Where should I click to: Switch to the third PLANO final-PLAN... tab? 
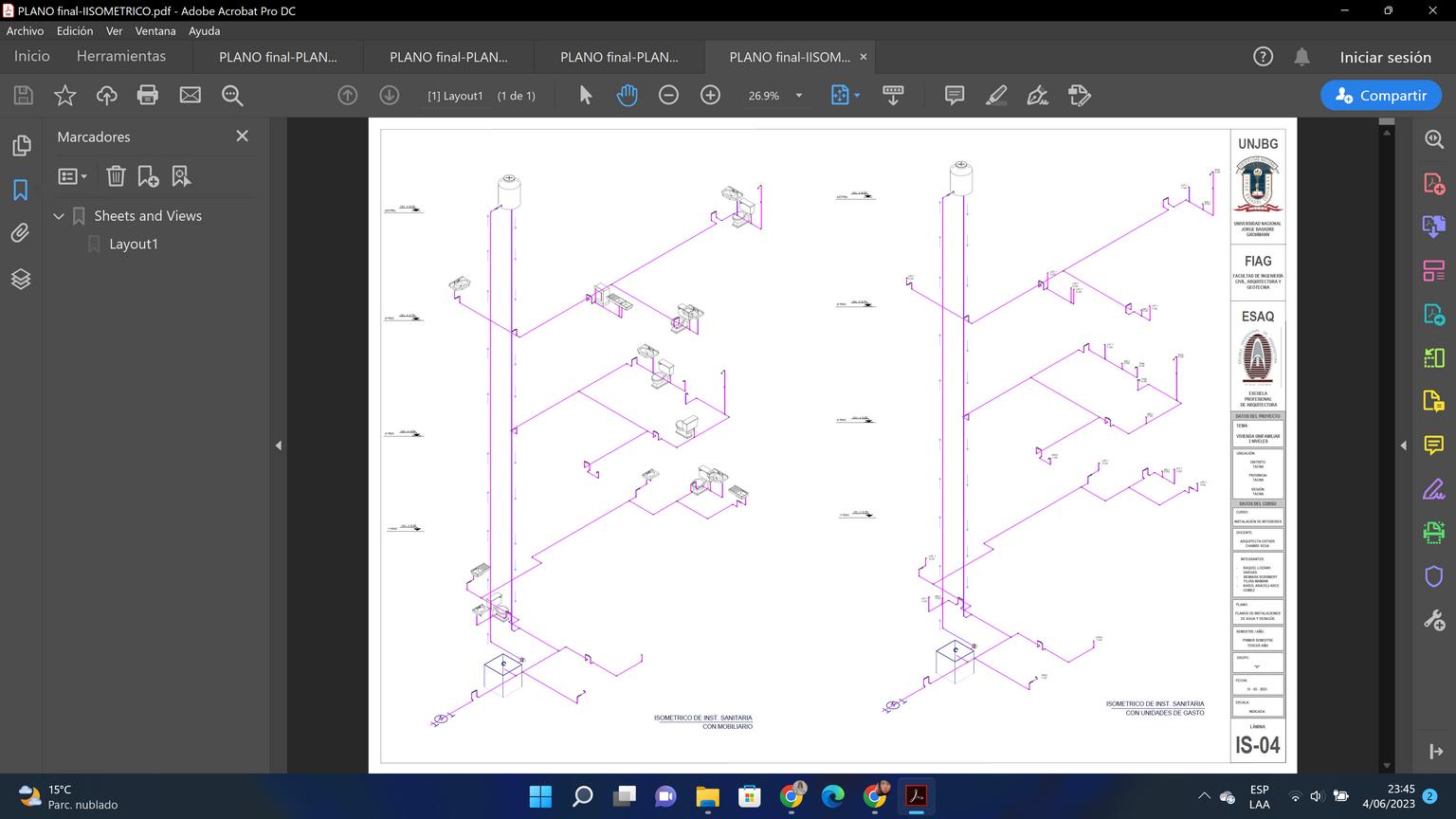(619, 57)
